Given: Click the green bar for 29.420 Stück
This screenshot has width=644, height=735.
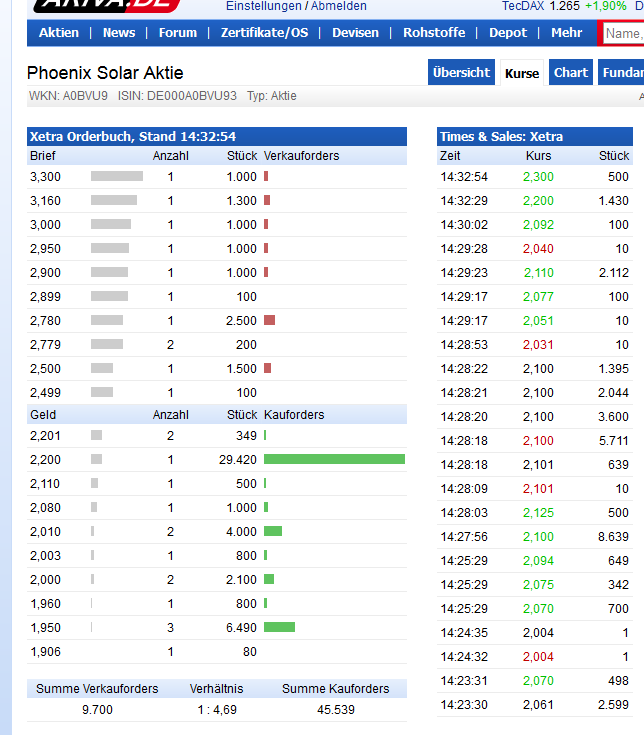Looking at the screenshot, I should (x=334, y=459).
